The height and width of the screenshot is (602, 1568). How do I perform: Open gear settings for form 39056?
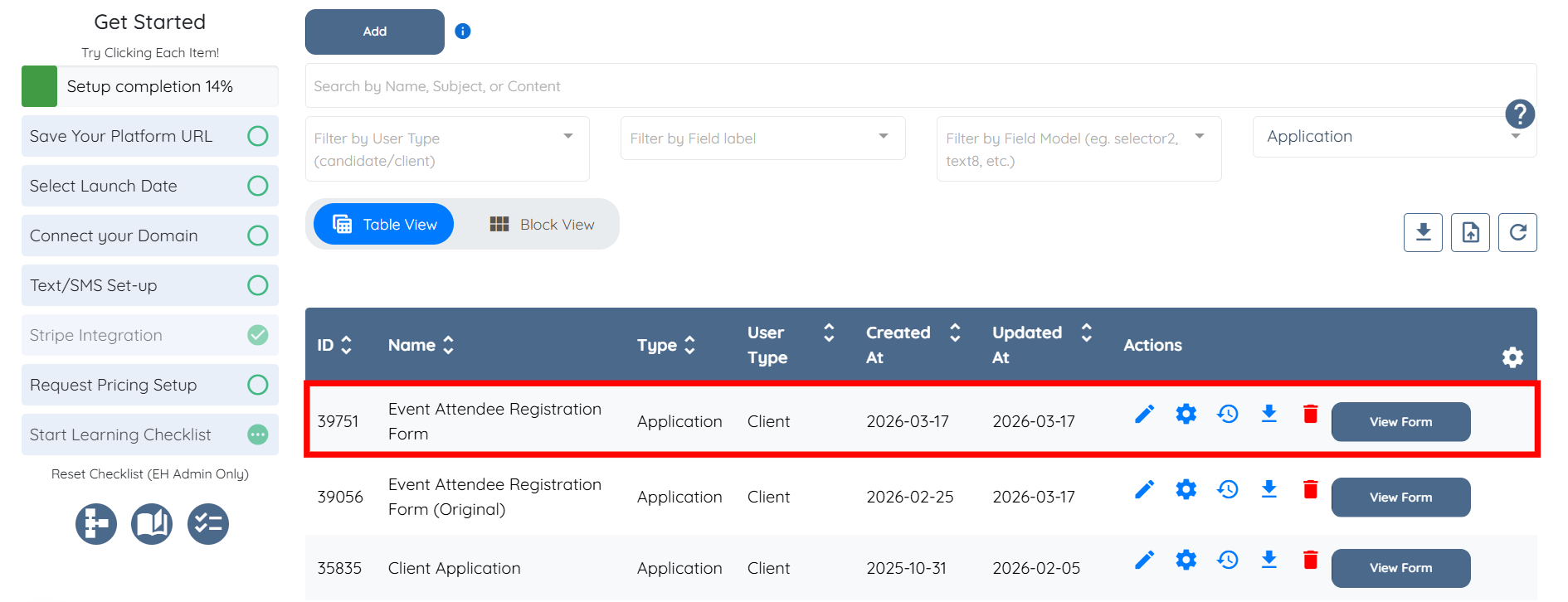click(1186, 489)
